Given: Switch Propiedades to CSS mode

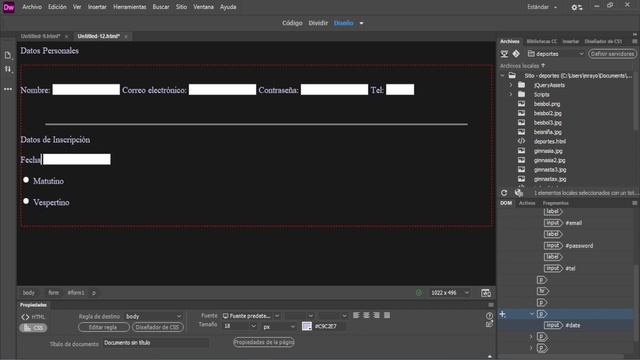Looking at the screenshot, I should [33, 328].
